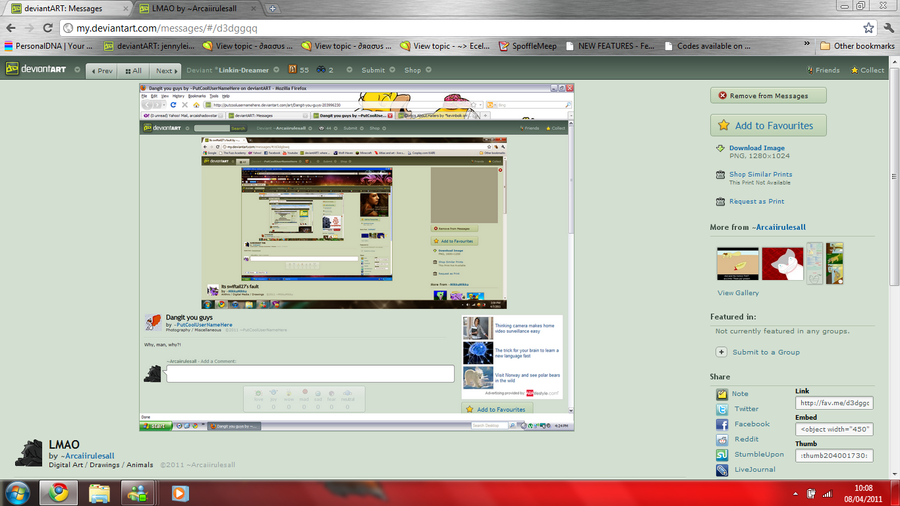This screenshot has height=506, width=900.
Task: Open the View Gallery link
Action: pos(738,293)
